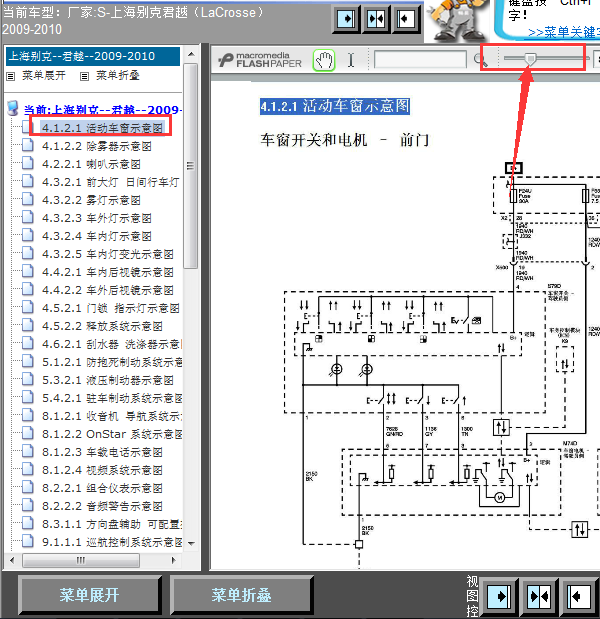Adjust the FlashPaper zoom slider handle

click(x=530, y=59)
